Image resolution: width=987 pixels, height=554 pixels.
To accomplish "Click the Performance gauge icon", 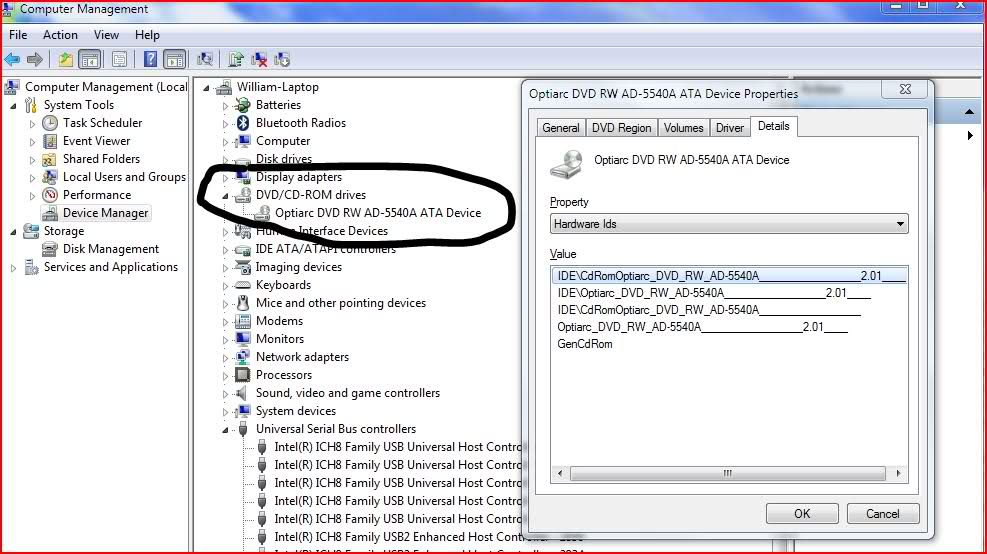I will click(50, 195).
